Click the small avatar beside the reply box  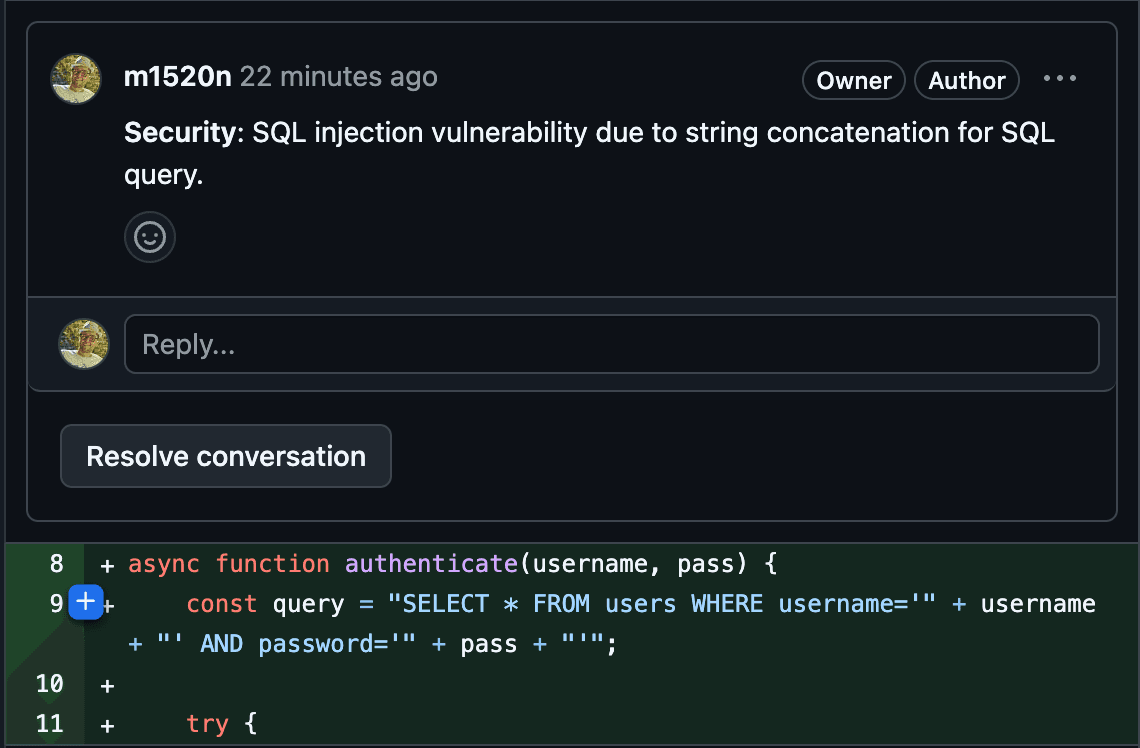pyautogui.click(x=84, y=344)
